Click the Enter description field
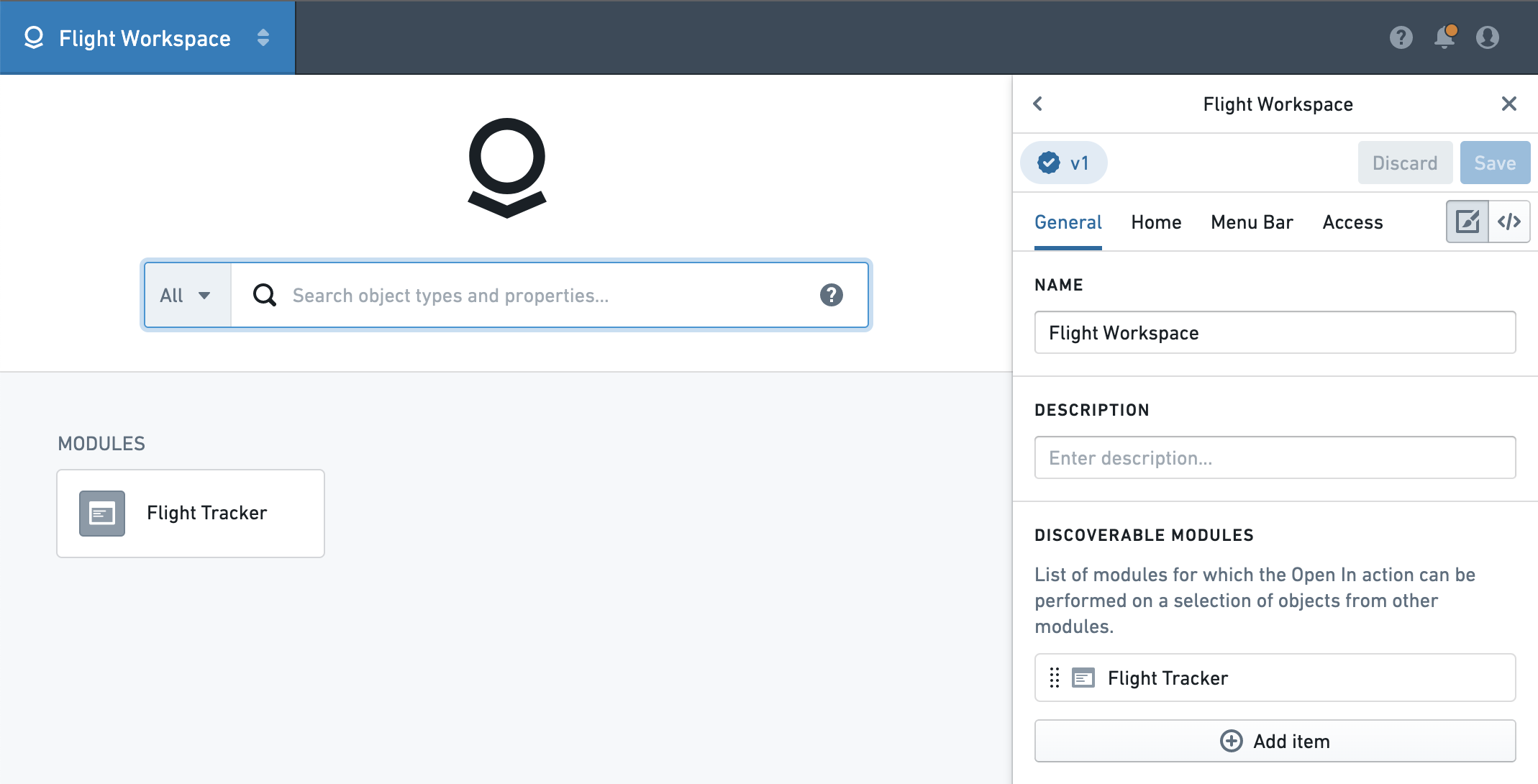1538x784 pixels. (x=1275, y=457)
